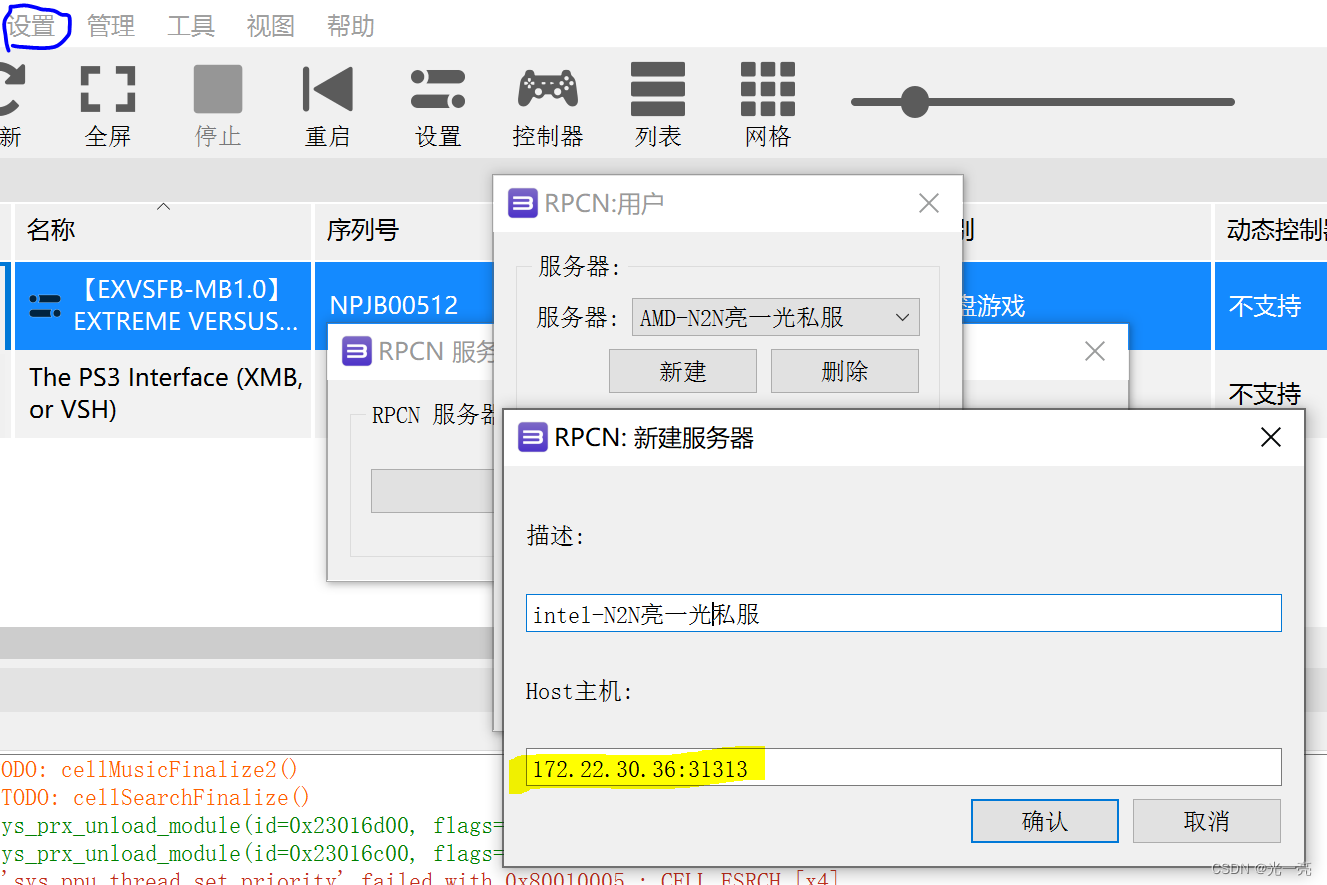Adjust the icon size slider

[x=914, y=101]
